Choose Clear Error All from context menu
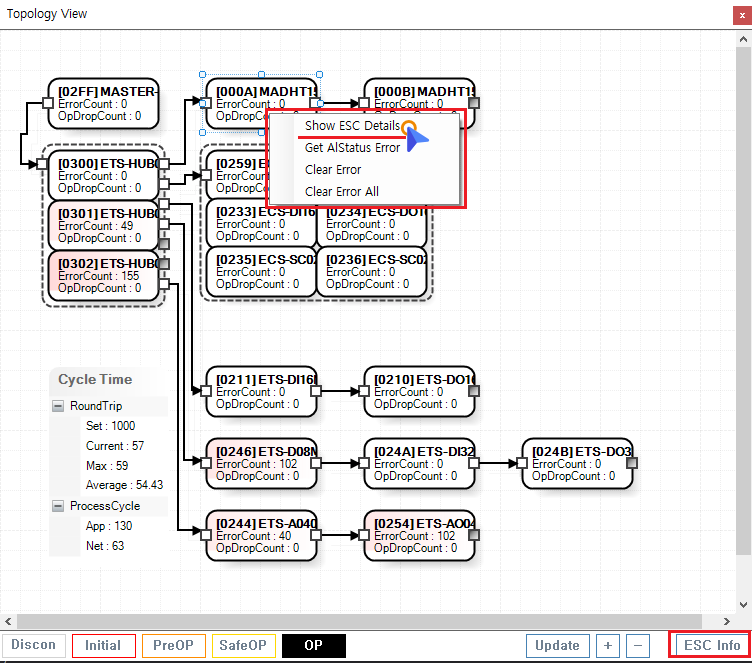 coord(342,191)
